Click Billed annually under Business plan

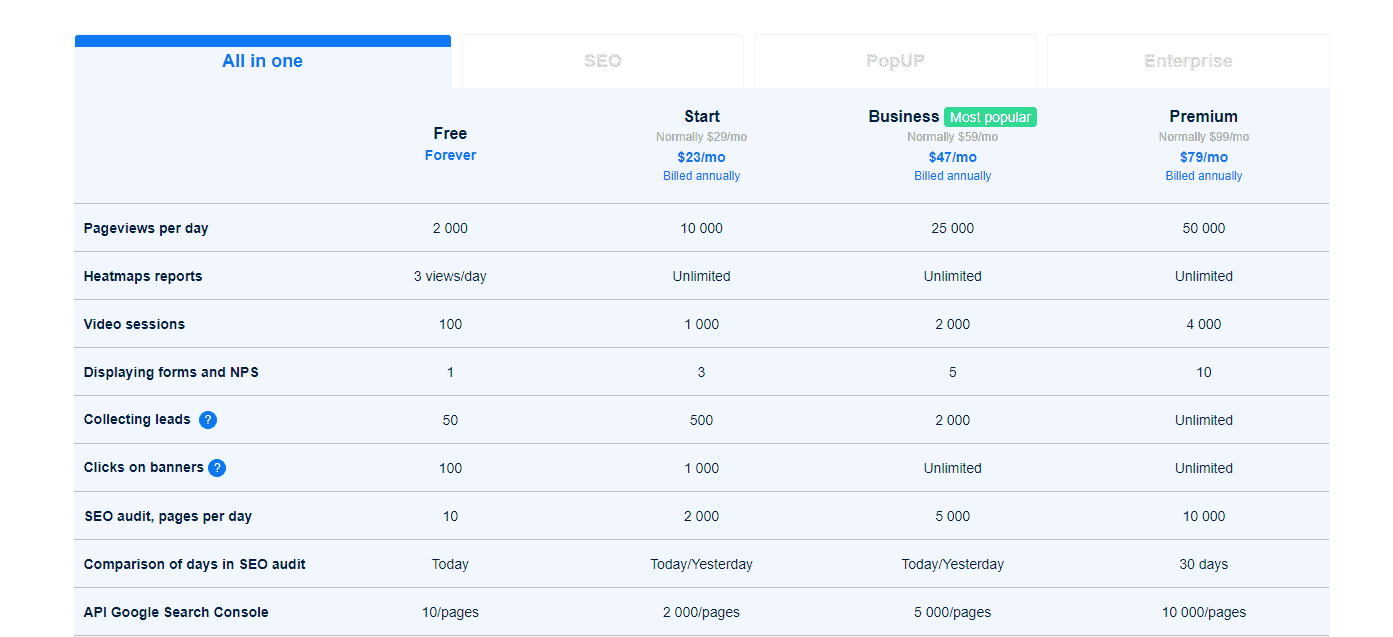[x=953, y=176]
